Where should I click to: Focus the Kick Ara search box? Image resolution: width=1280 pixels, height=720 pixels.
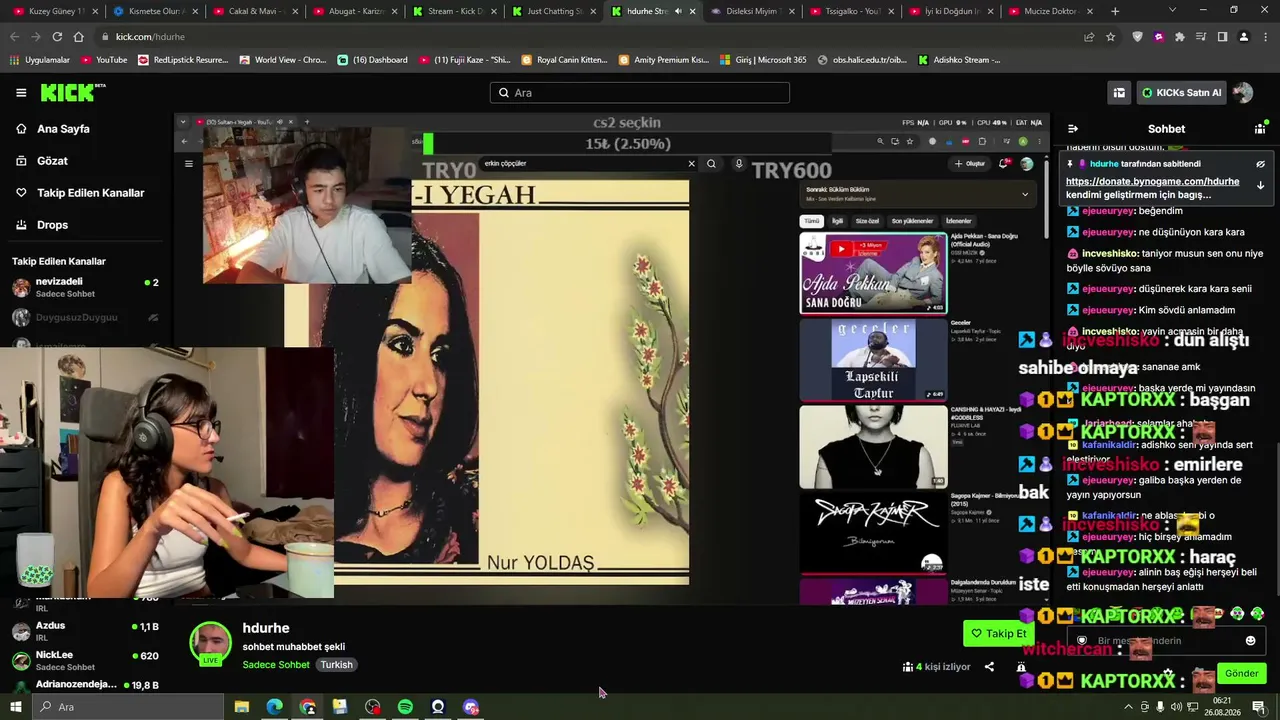pos(640,93)
